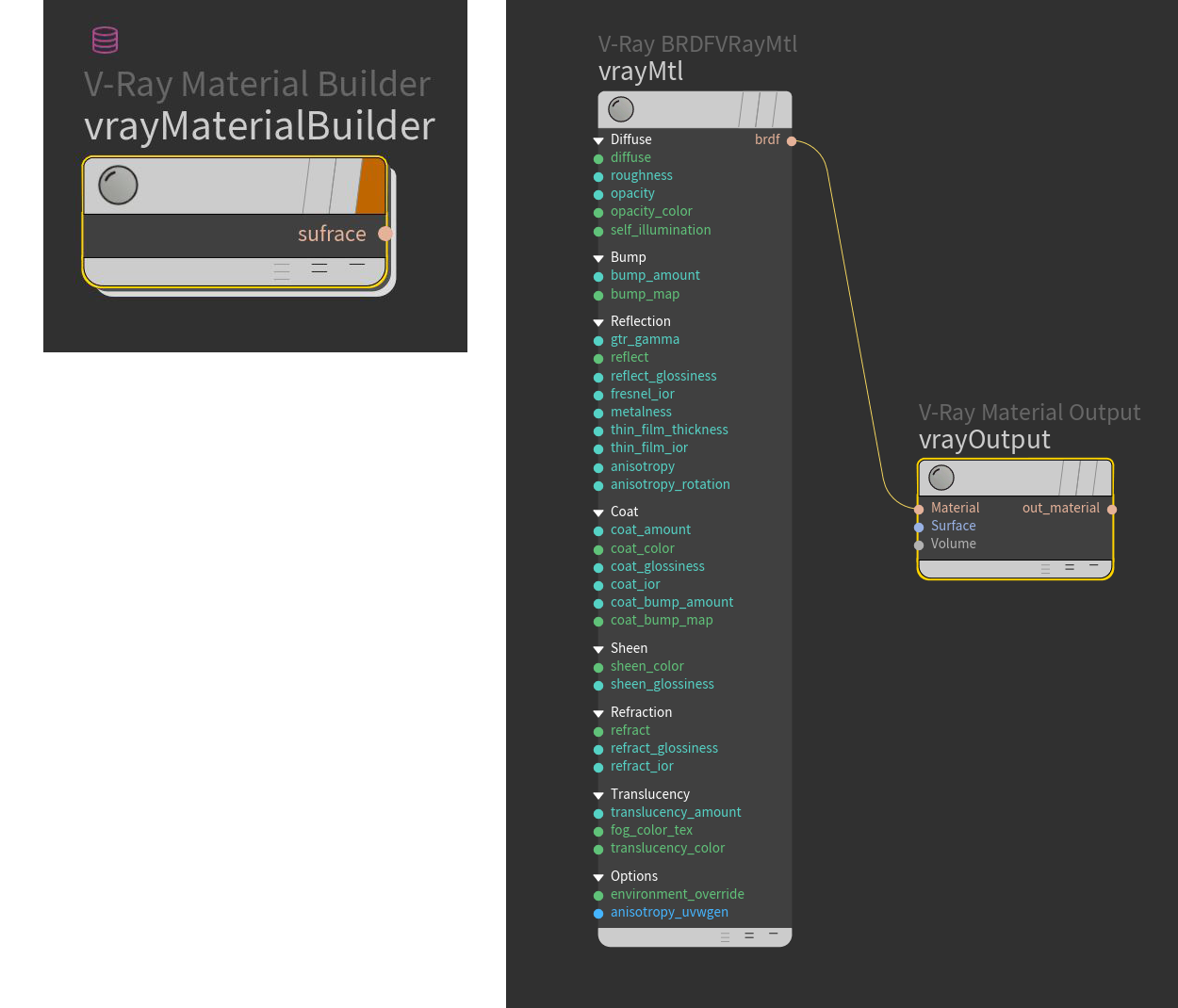
Task: Click the bump_amount input connector dot
Action: (598, 277)
